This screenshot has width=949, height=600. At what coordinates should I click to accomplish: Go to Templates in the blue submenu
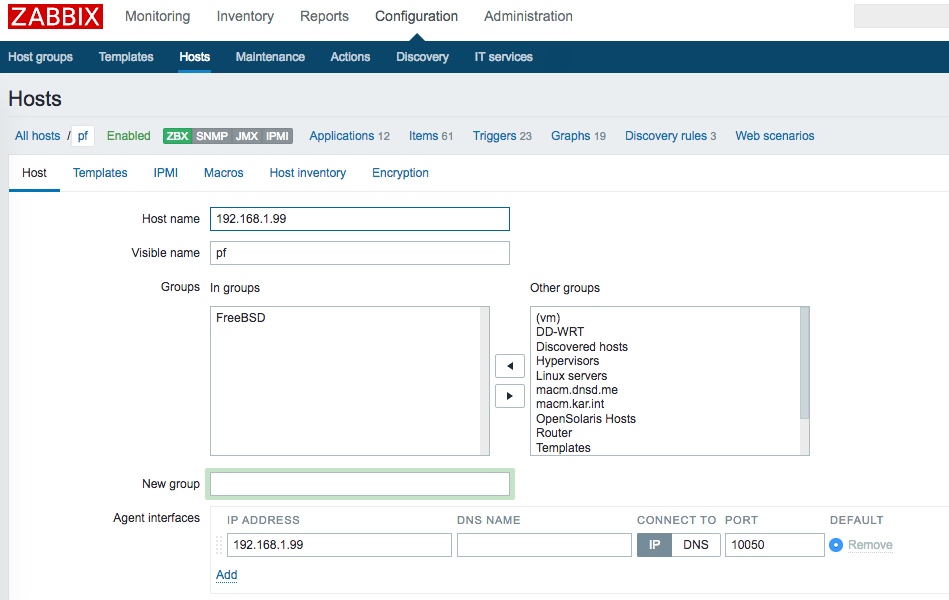pyautogui.click(x=126, y=57)
